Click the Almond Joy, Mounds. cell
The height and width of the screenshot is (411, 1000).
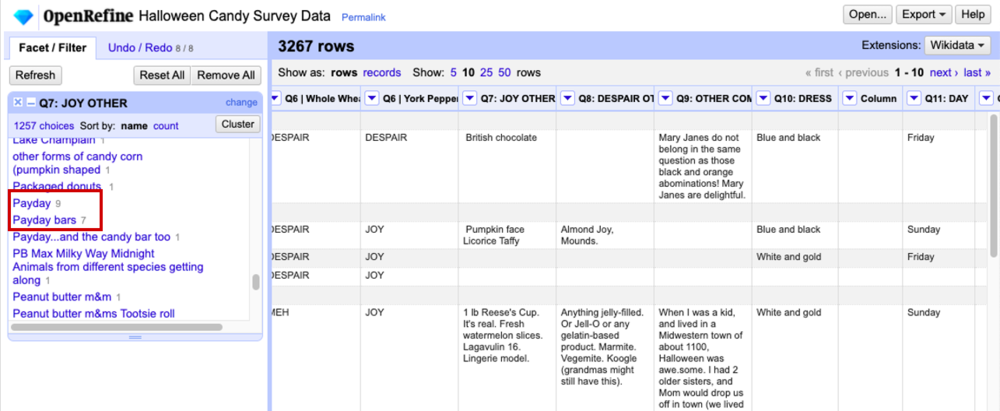[x=605, y=235]
